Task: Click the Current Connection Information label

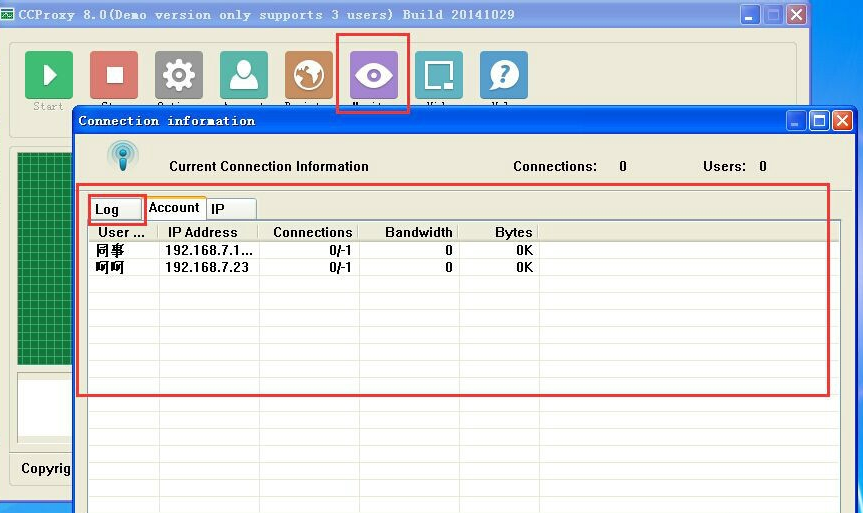Action: coord(269,166)
